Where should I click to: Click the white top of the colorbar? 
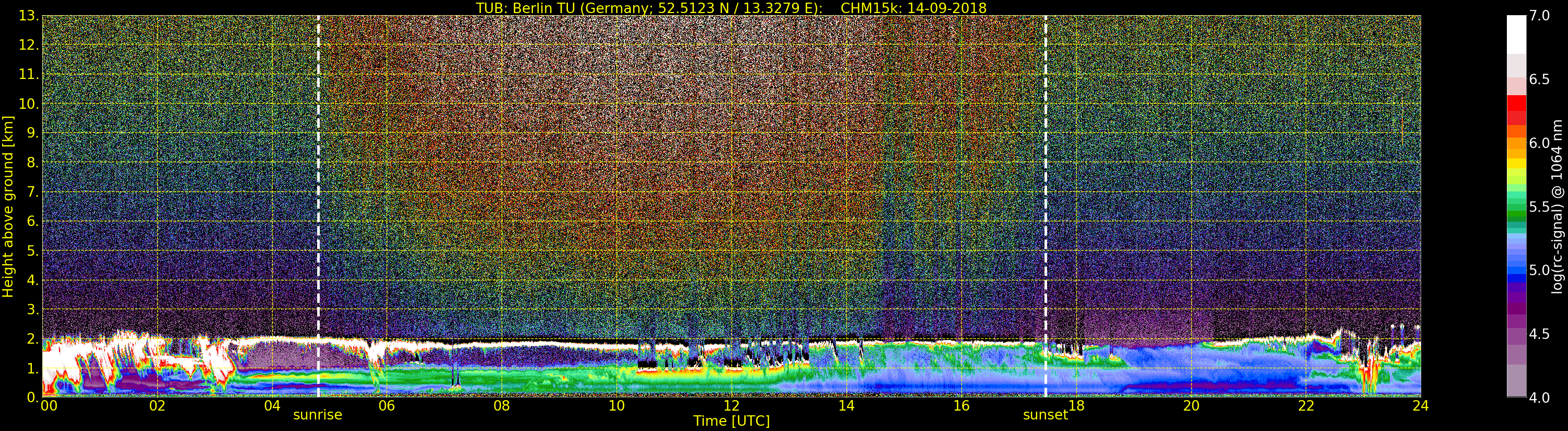coord(1516,33)
